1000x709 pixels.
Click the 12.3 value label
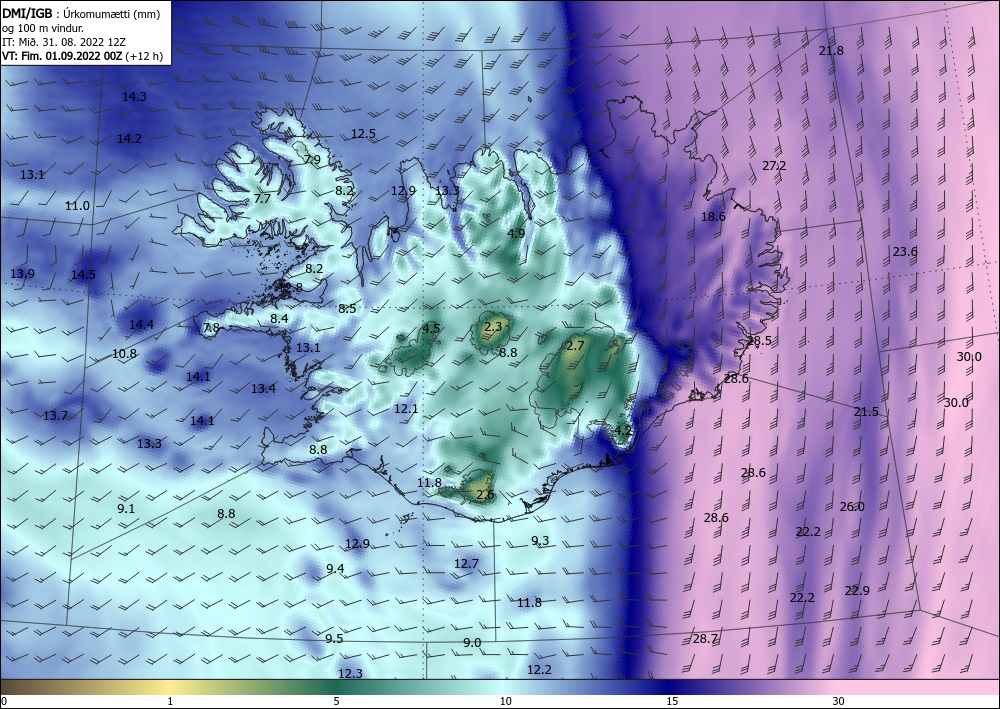350,673
